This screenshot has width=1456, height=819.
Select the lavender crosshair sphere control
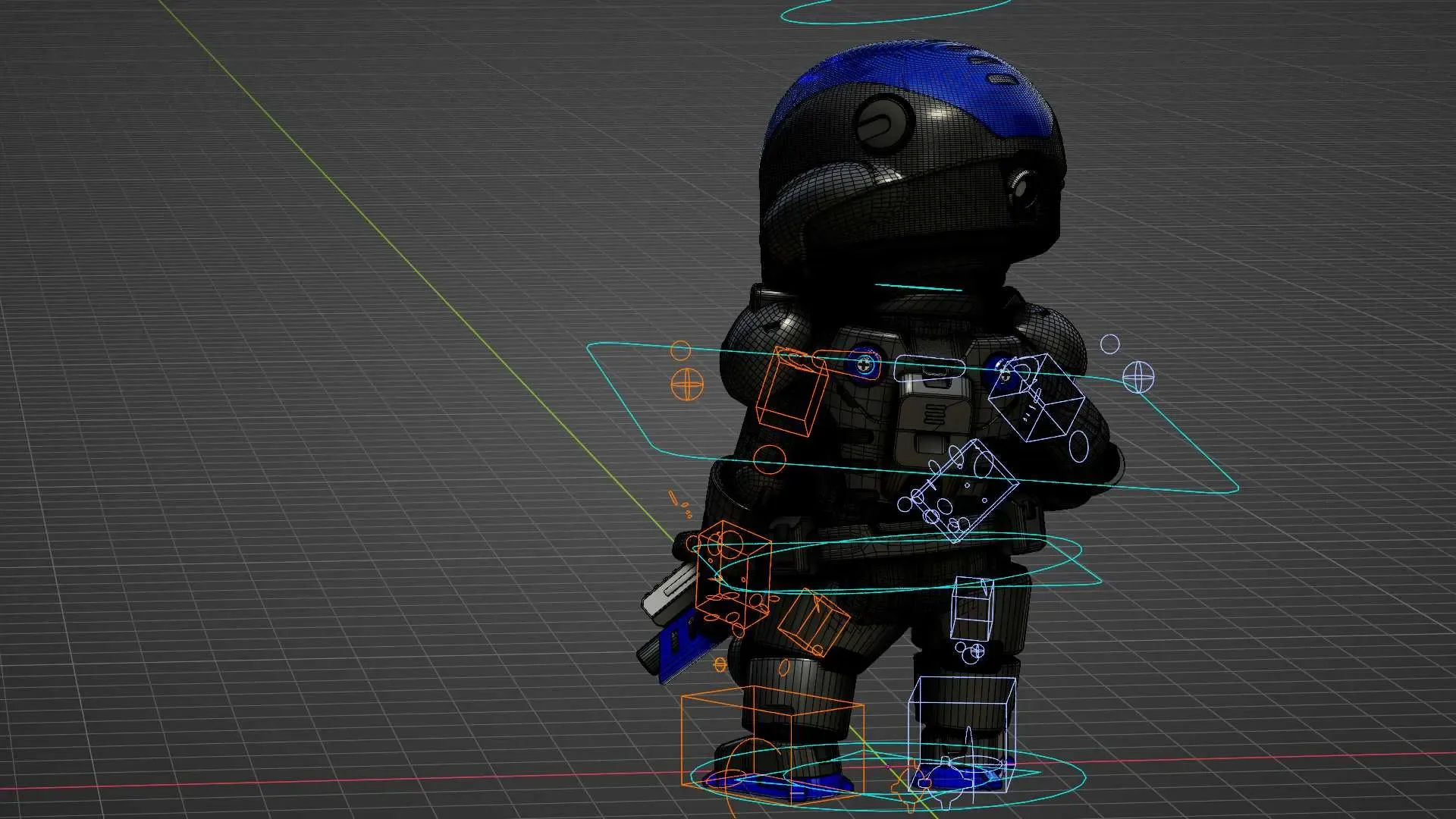pyautogui.click(x=1138, y=377)
